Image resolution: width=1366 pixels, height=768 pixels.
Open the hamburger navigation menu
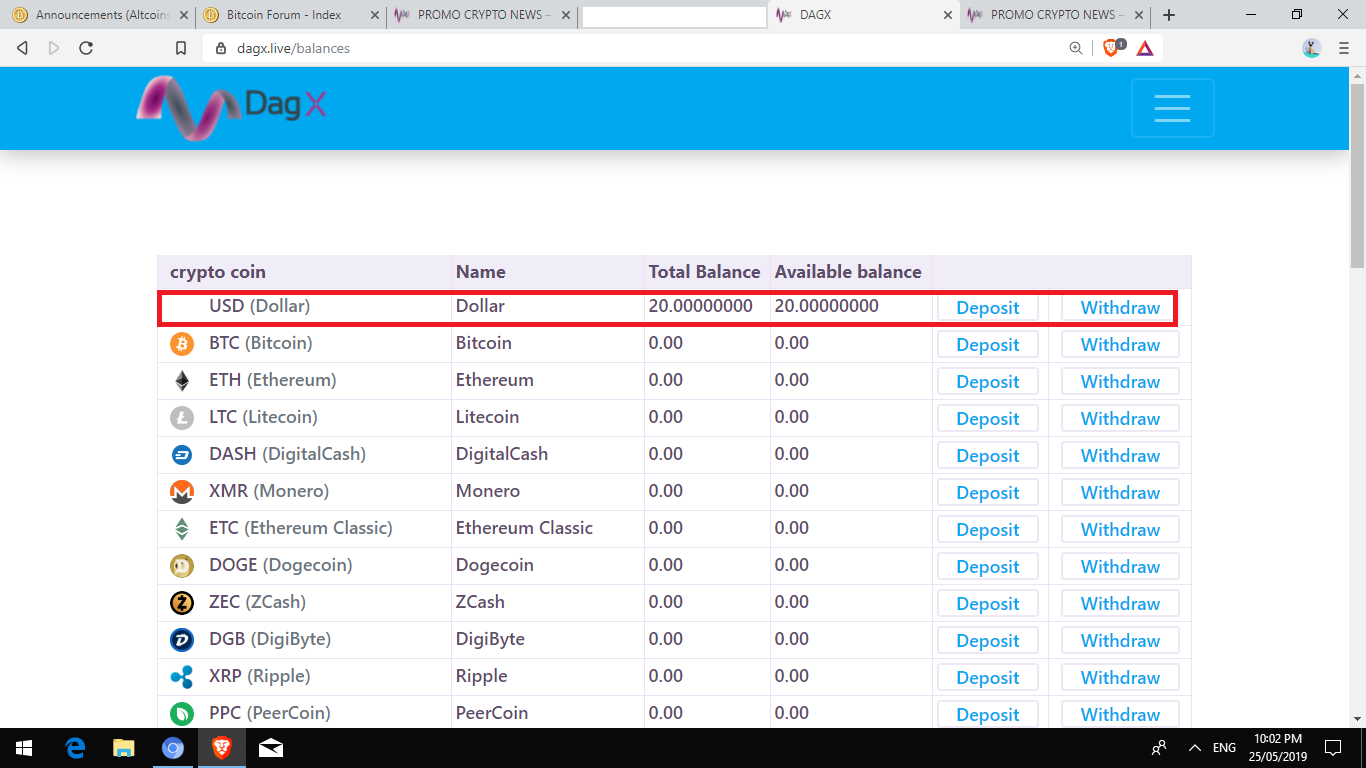click(1172, 108)
